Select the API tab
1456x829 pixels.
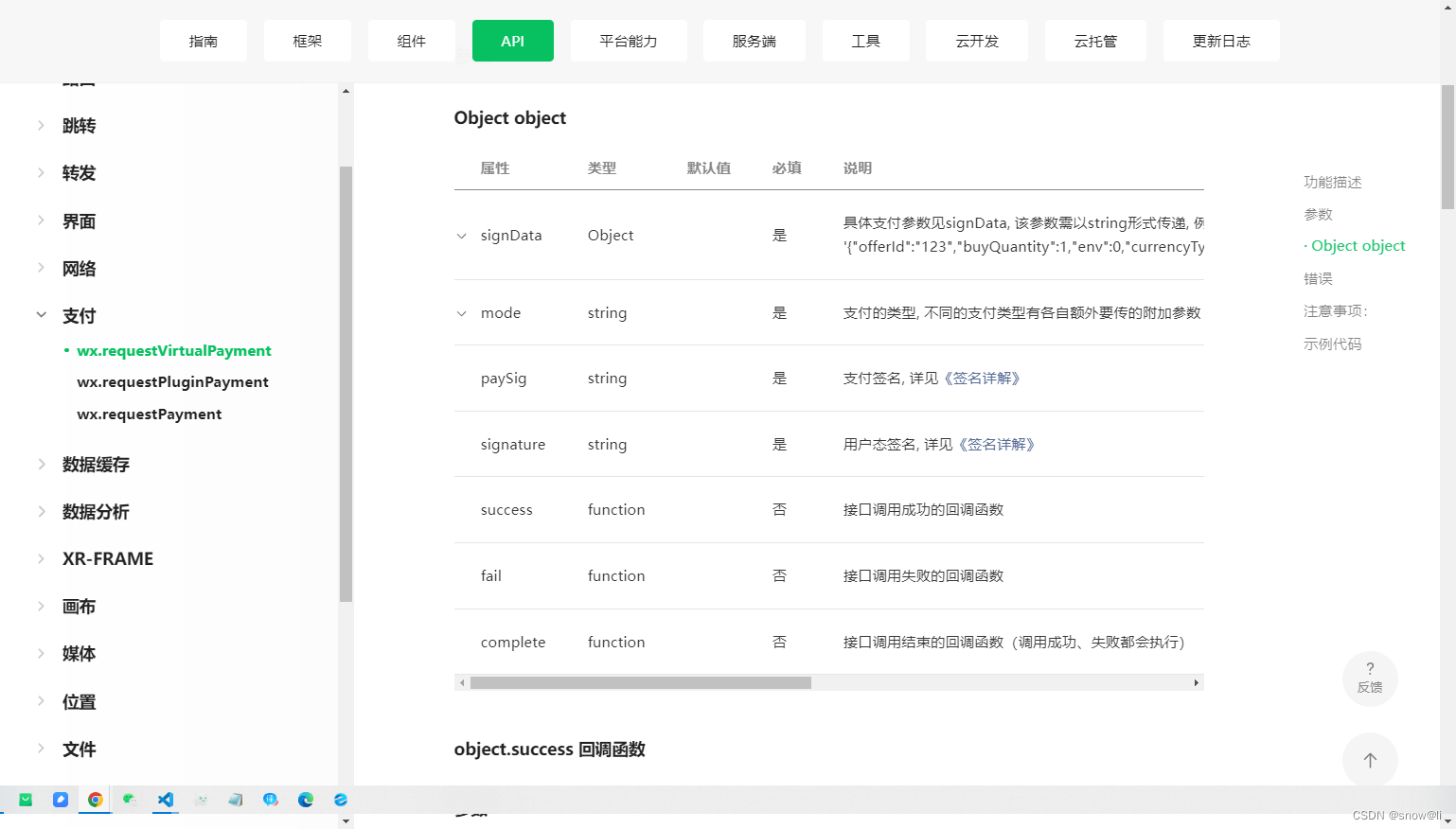(513, 41)
